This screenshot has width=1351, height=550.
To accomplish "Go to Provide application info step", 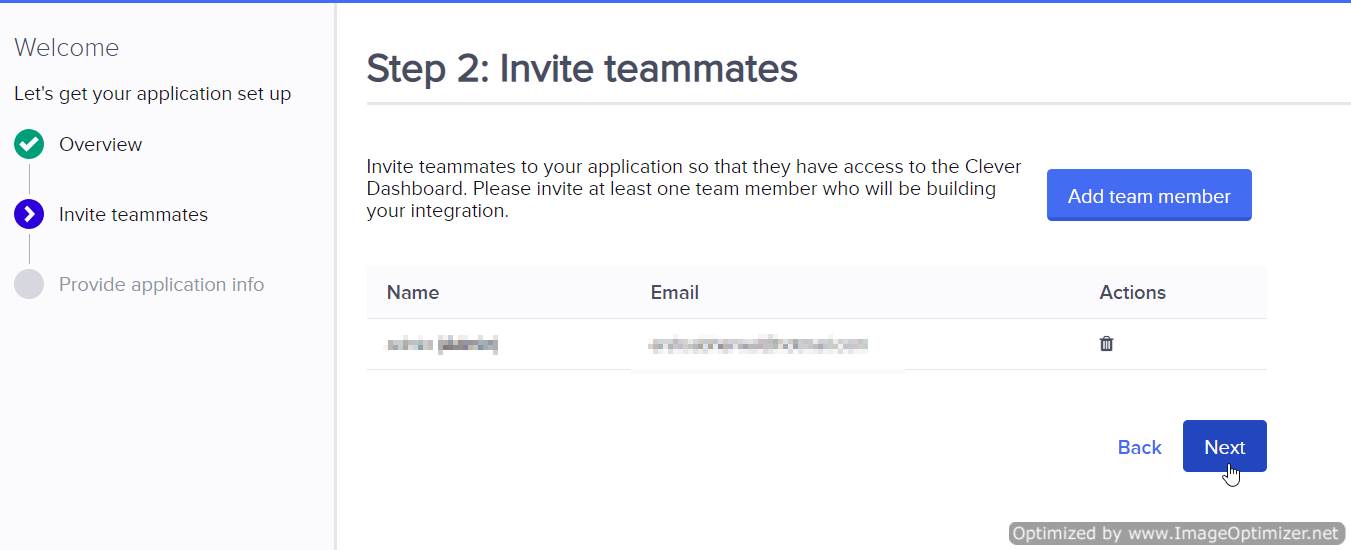I will tap(161, 285).
